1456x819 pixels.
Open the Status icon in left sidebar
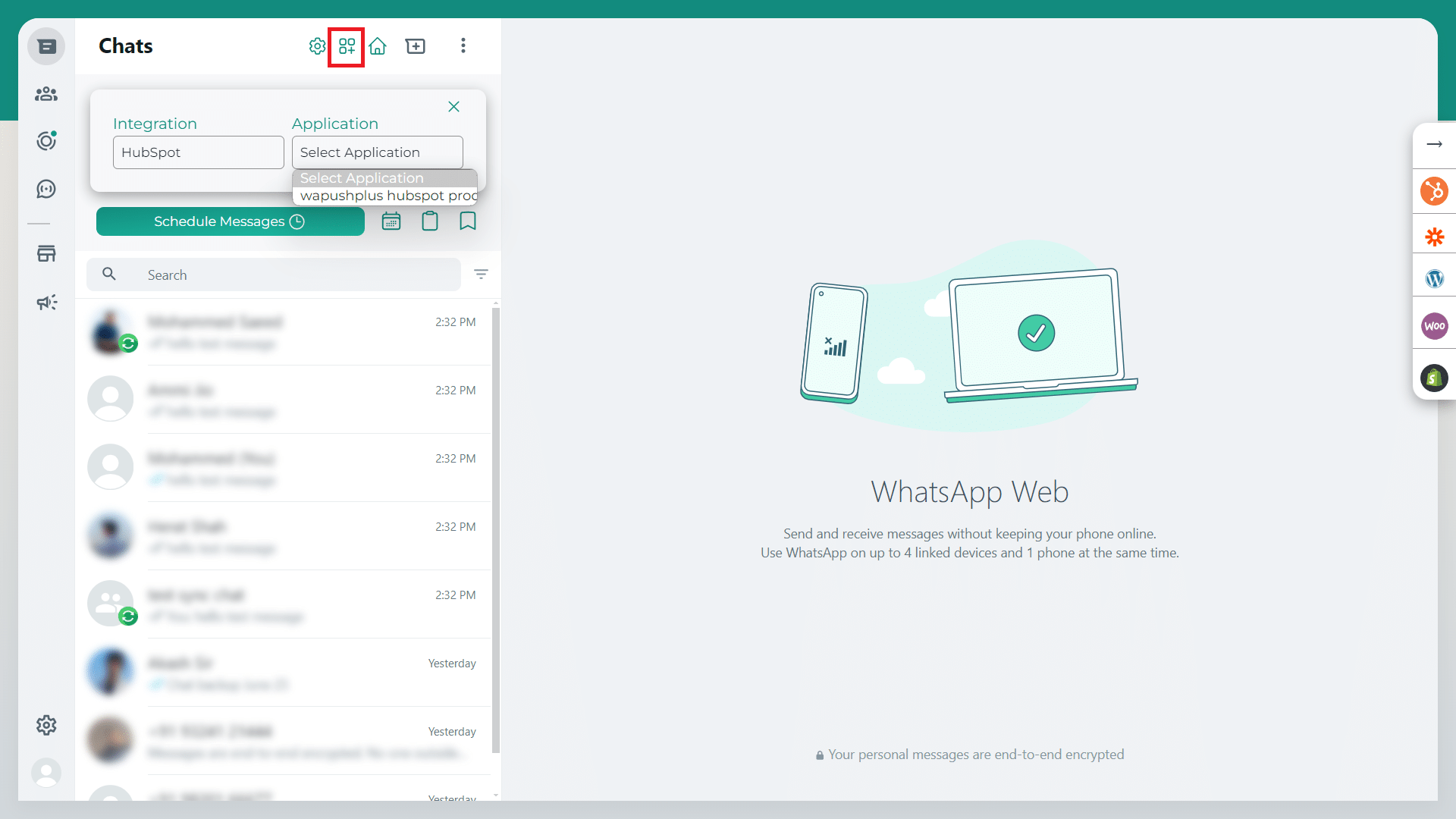46,141
